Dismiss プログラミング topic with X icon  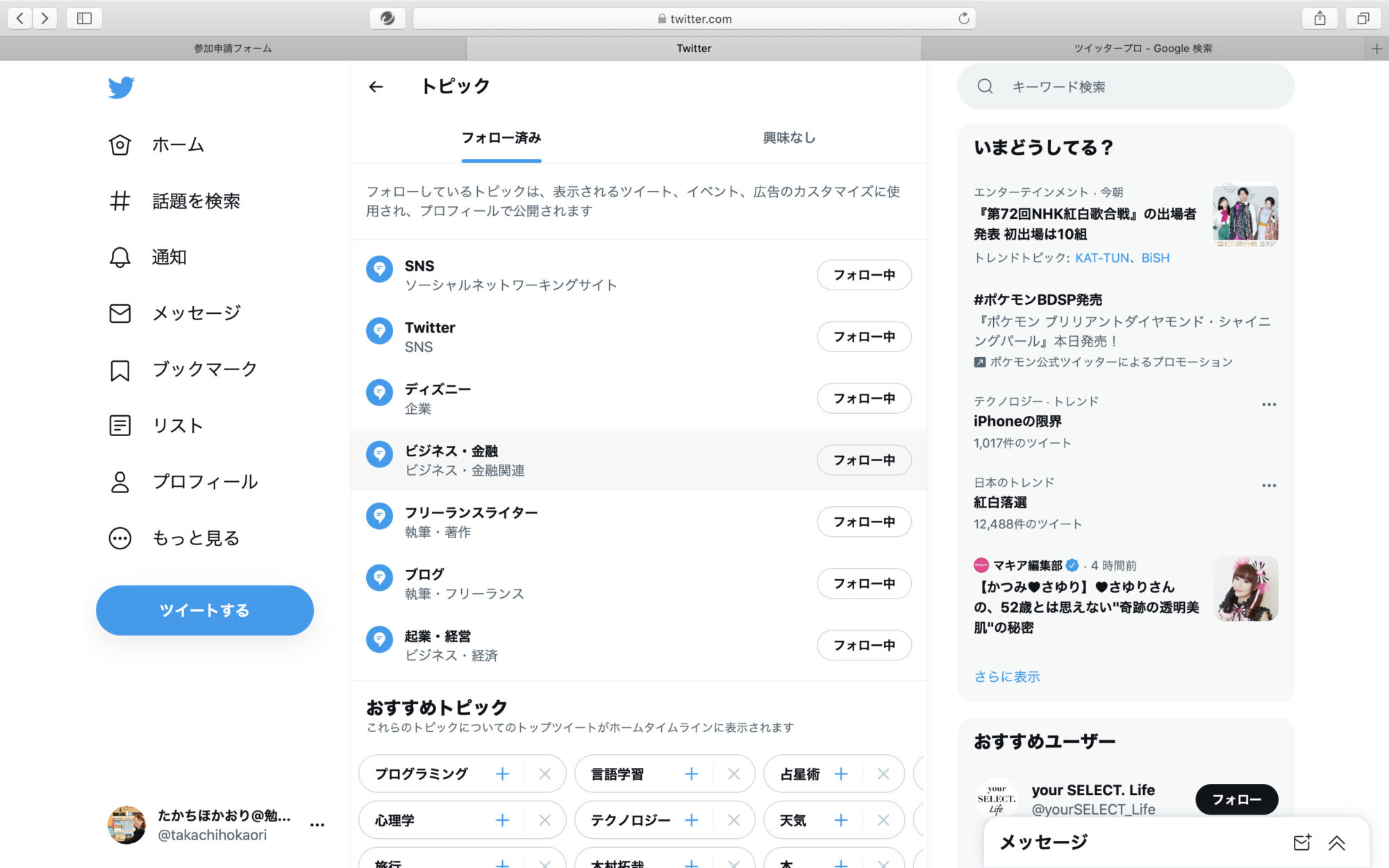coord(544,774)
